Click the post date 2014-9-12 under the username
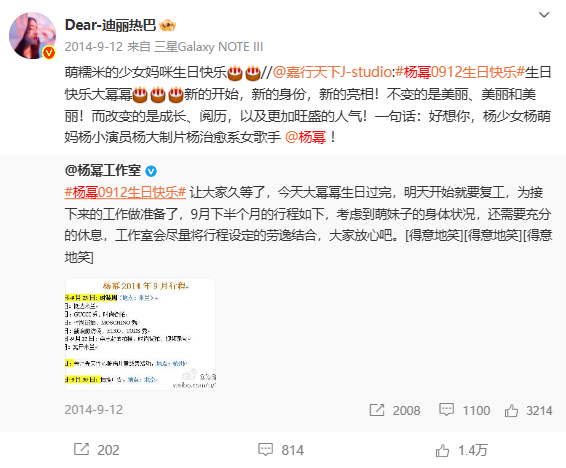Screen dimensions: 566x468 94,47
